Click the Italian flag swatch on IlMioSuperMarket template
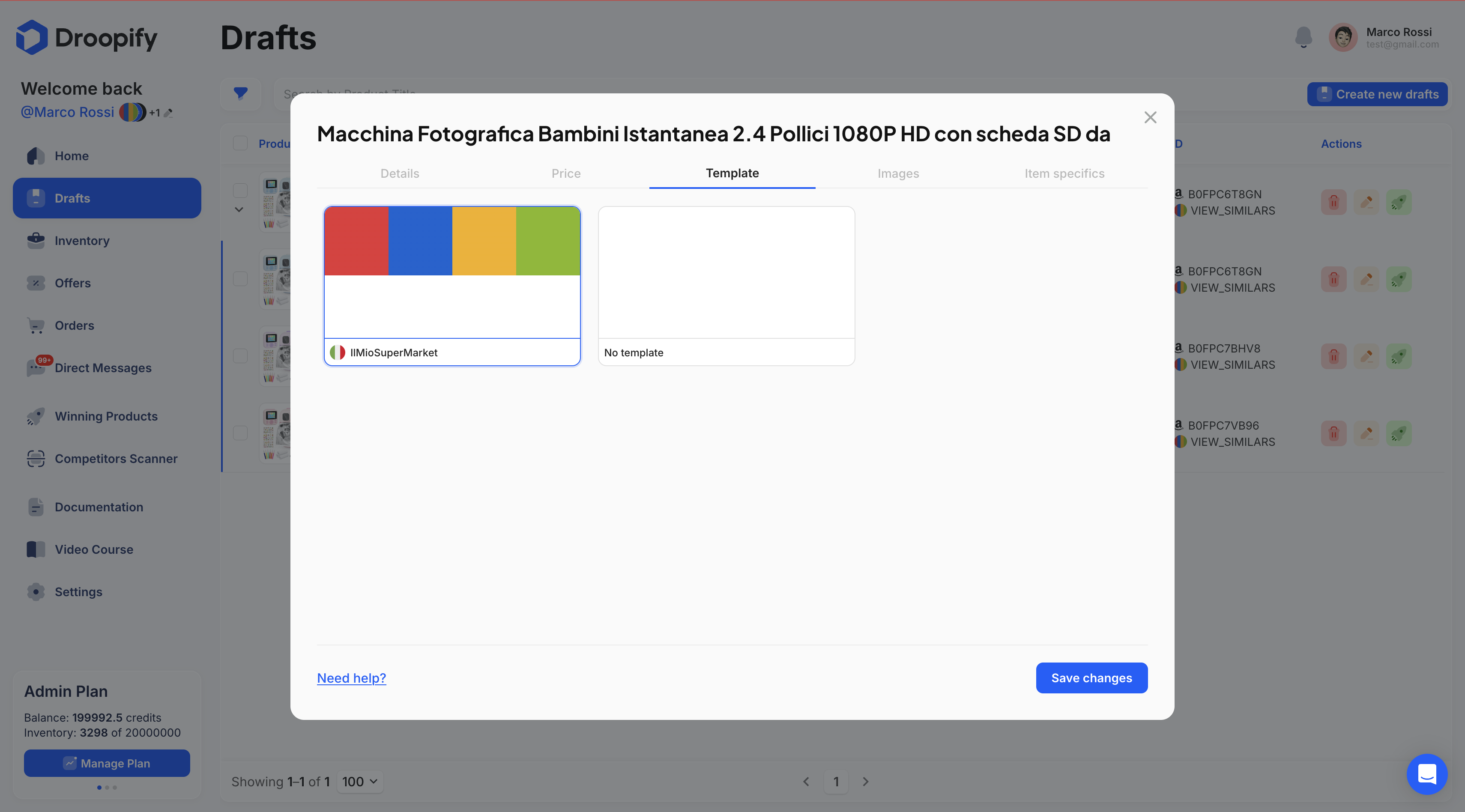 click(338, 352)
